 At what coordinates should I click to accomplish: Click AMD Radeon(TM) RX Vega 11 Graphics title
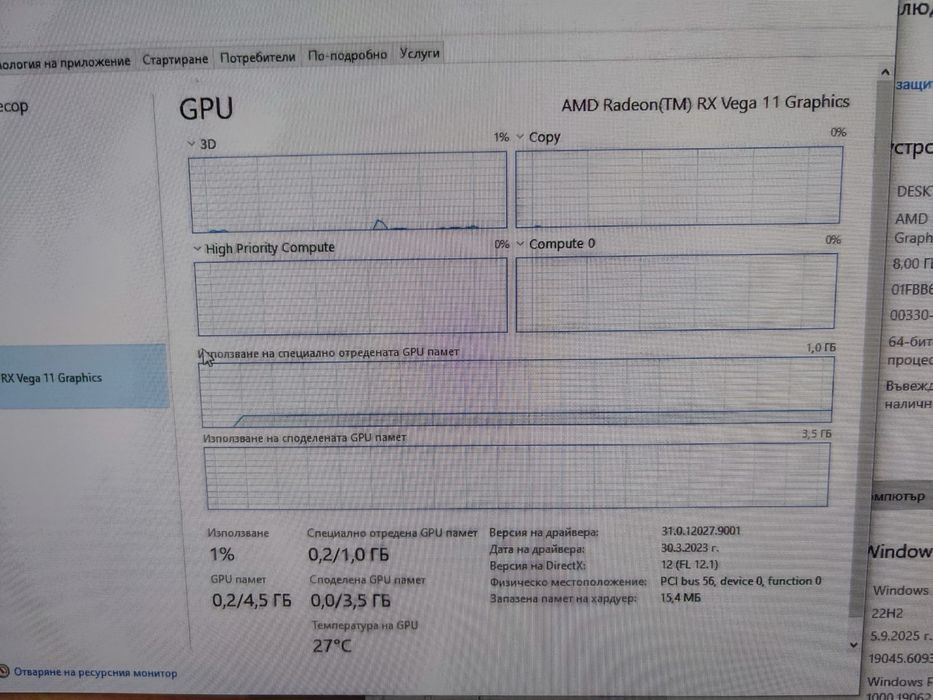705,104
